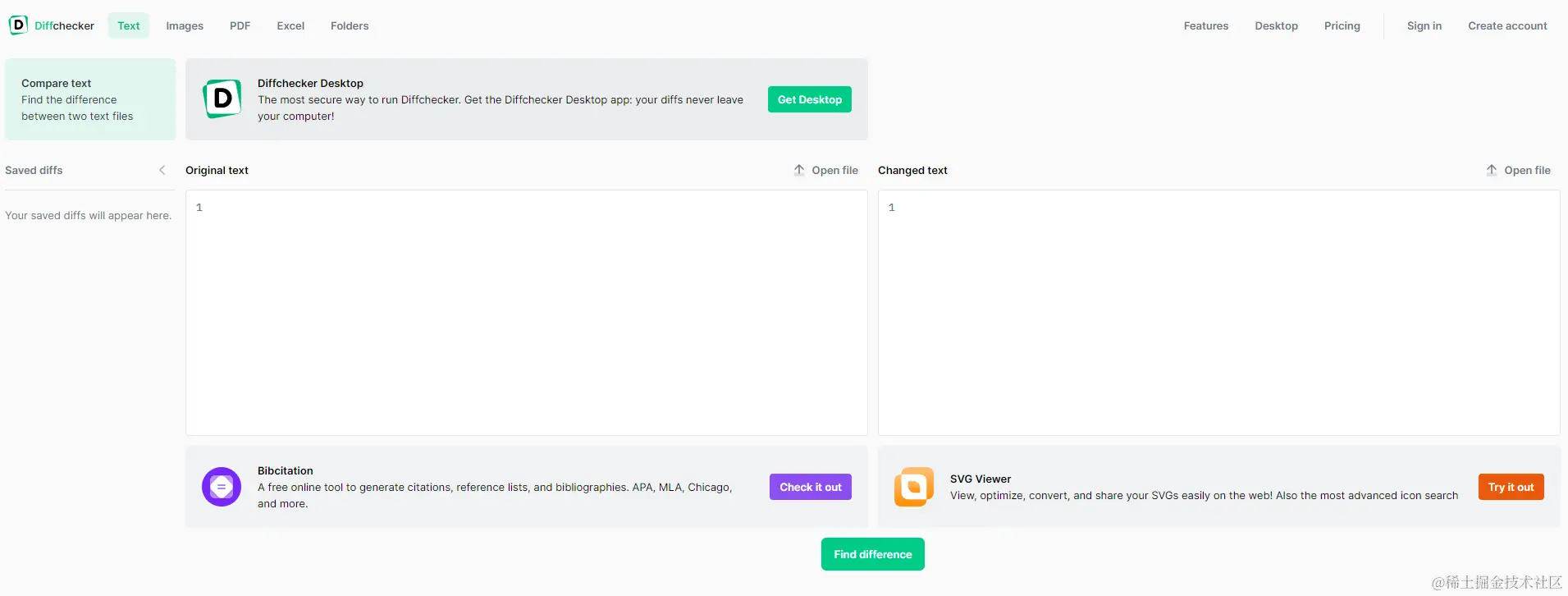
Task: Click the Saved diffs heading
Action: [34, 170]
